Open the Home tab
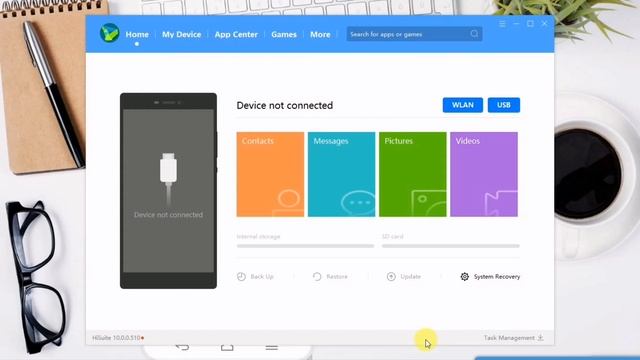The width and height of the screenshot is (640, 360). tap(137, 35)
